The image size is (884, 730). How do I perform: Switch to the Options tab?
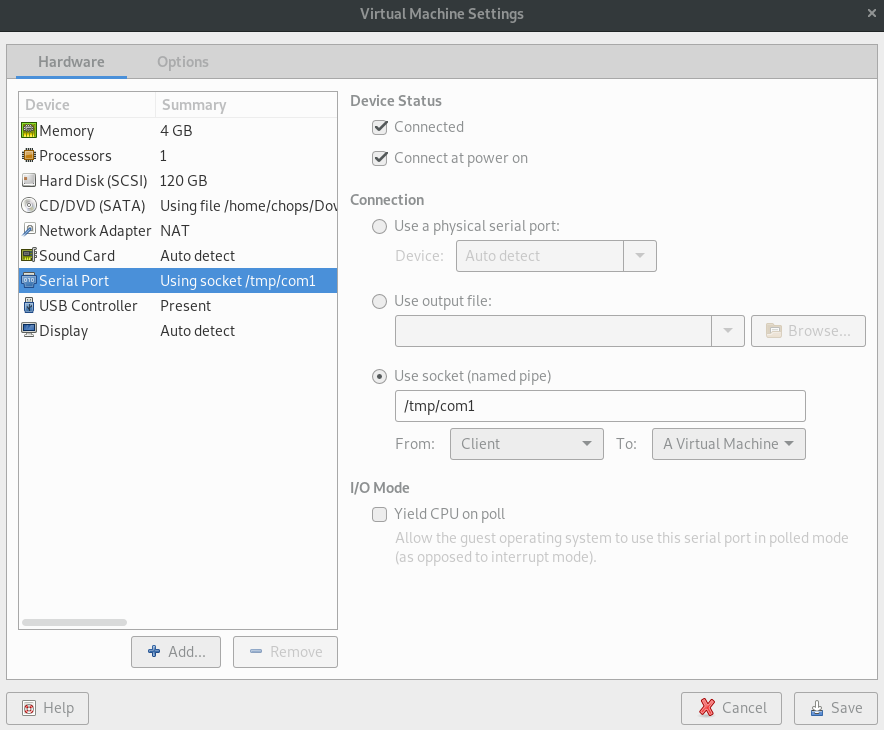click(x=183, y=62)
